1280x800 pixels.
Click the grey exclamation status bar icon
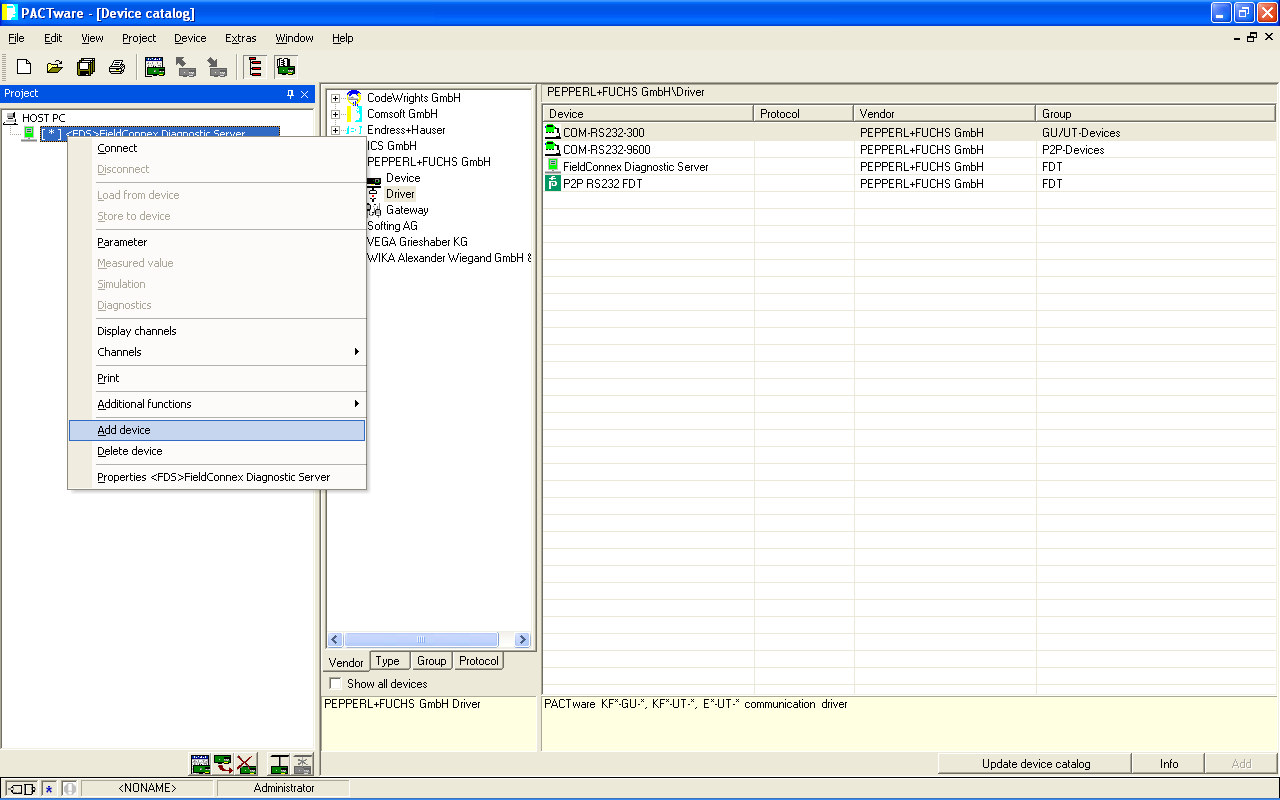point(69,789)
